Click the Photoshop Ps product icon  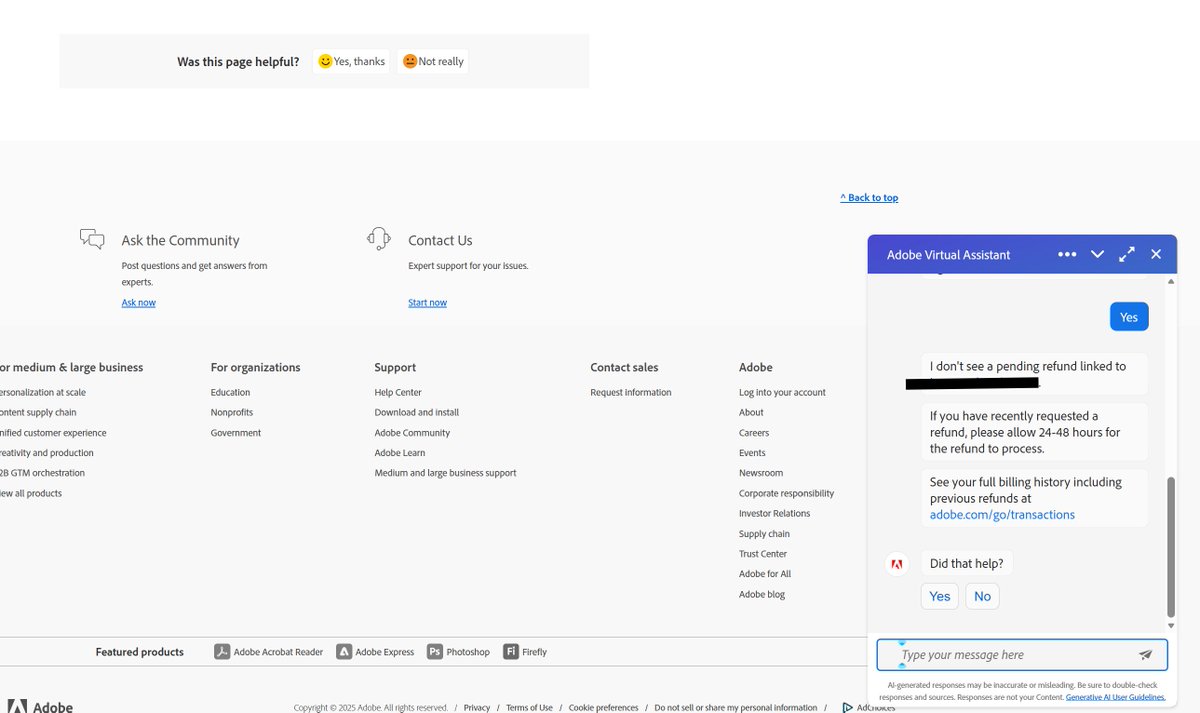[x=435, y=652]
